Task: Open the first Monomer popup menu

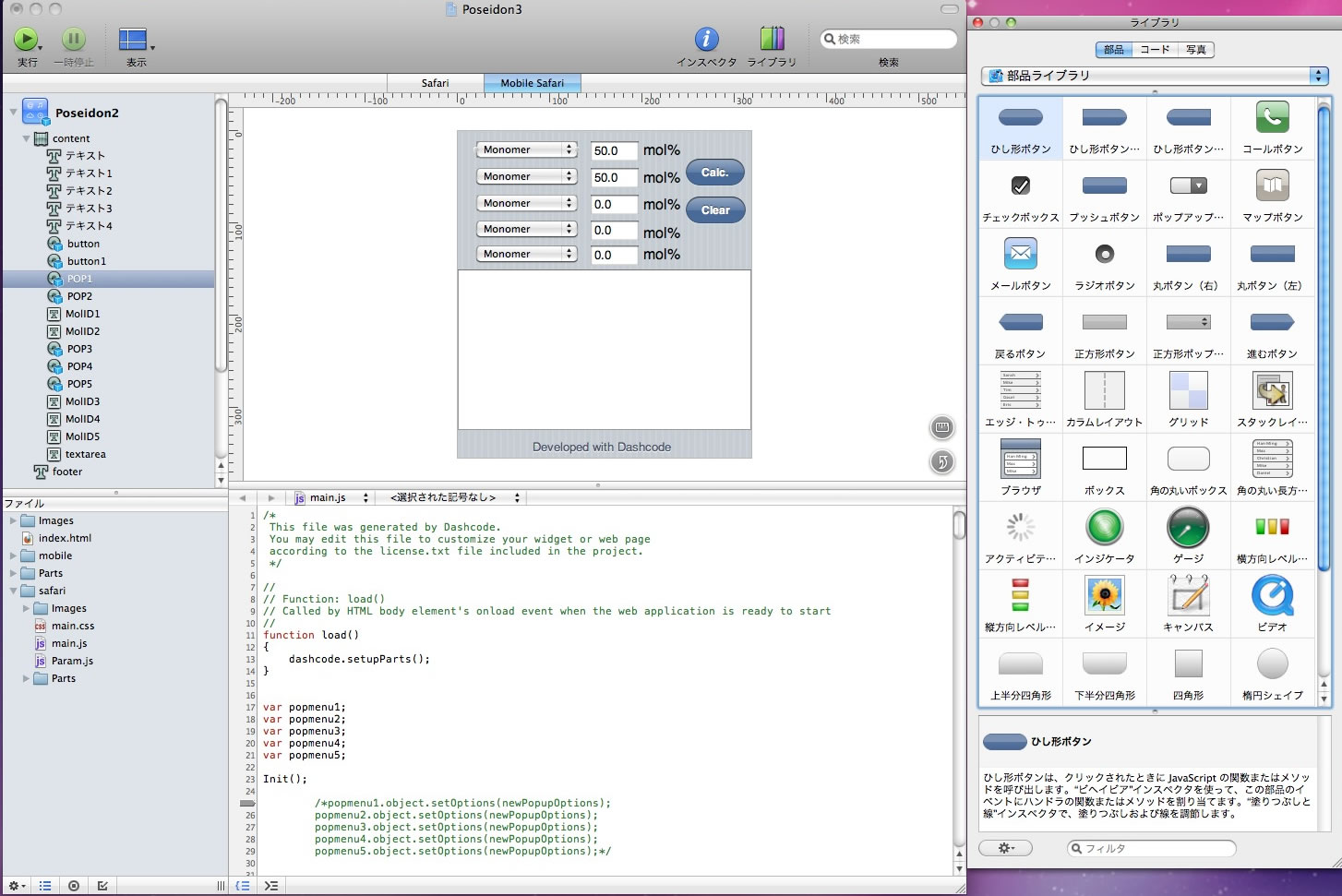Action: tap(526, 149)
